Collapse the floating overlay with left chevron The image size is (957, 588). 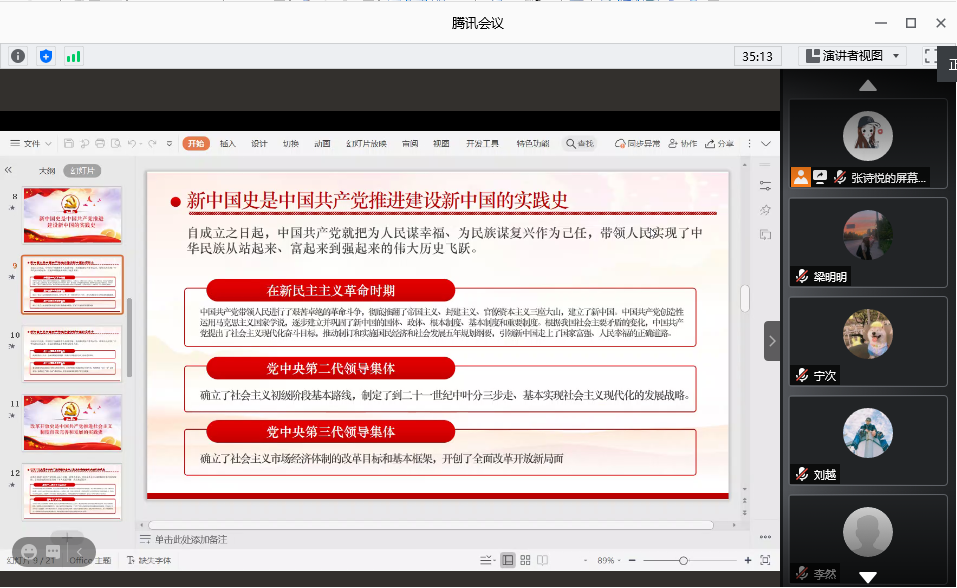tap(79, 552)
